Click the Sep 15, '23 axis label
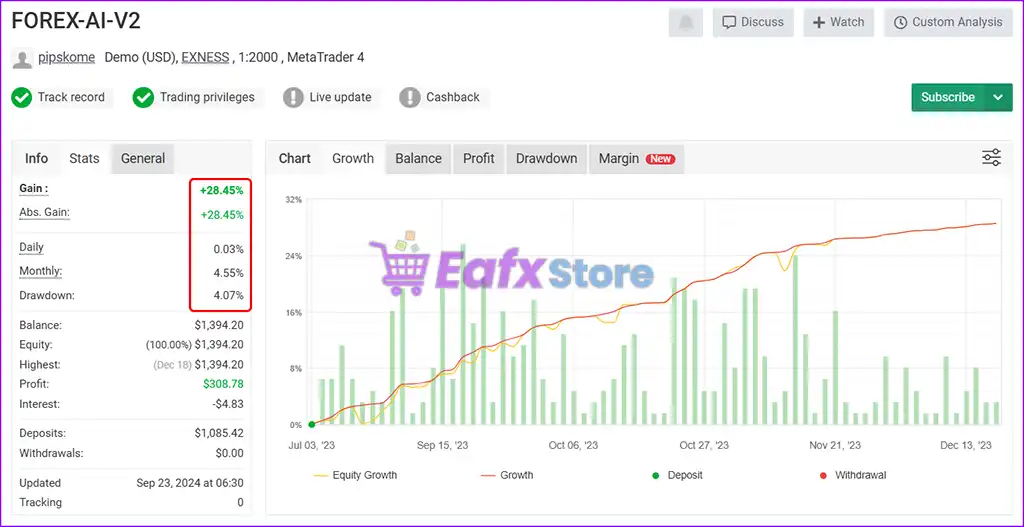1024x527 pixels. 442,445
